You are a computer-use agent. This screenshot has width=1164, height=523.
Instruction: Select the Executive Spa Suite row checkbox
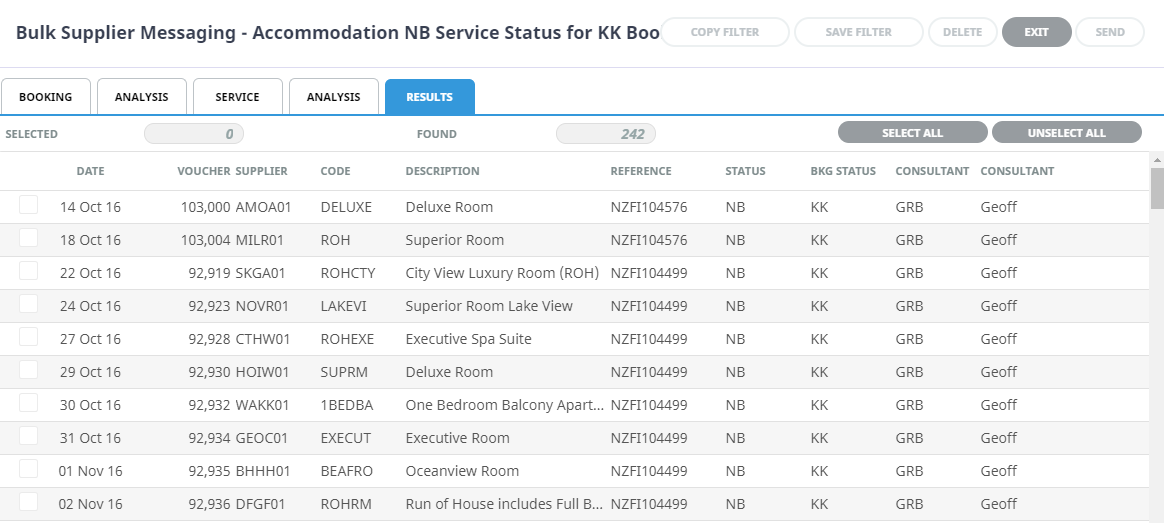point(28,337)
